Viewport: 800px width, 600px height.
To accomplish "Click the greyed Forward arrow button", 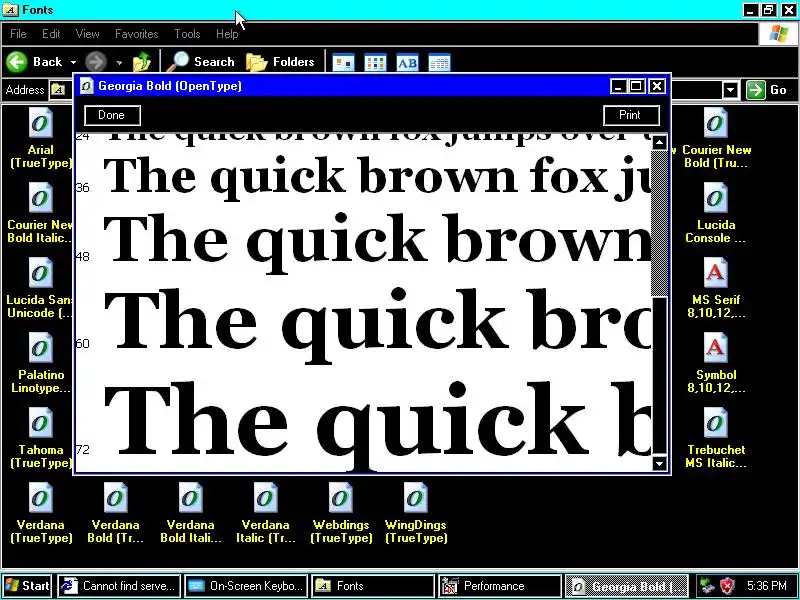I will point(95,62).
